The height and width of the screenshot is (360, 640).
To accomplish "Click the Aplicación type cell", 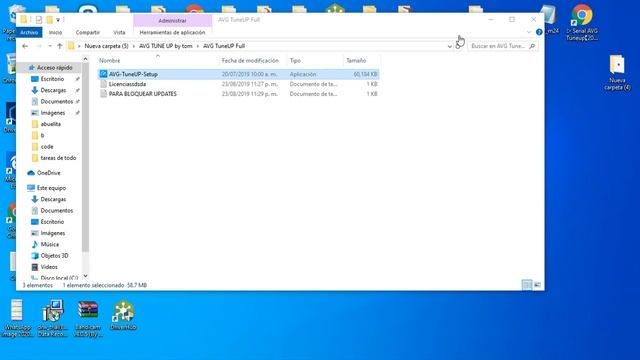I will [303, 74].
